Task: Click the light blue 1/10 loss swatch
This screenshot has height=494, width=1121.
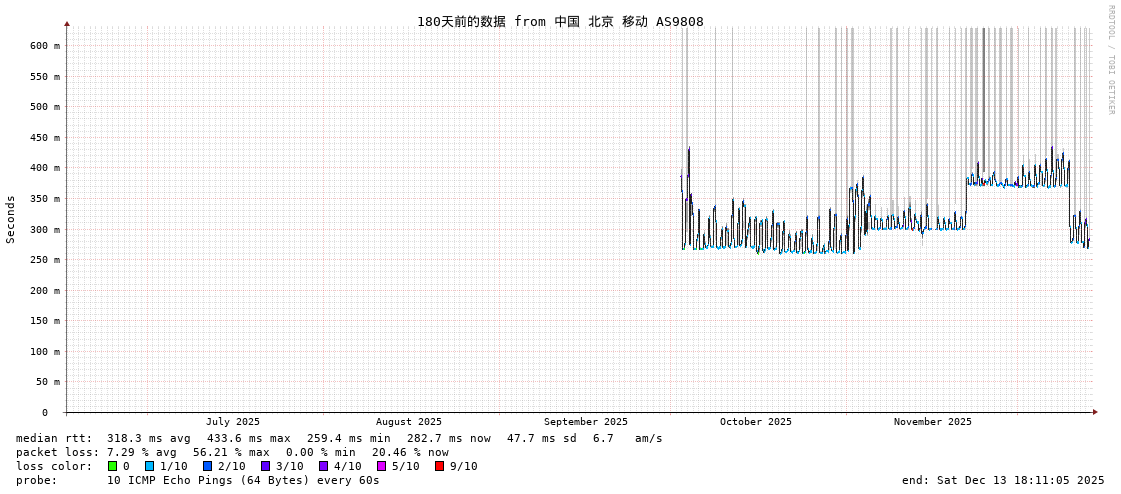Action: coord(149,466)
